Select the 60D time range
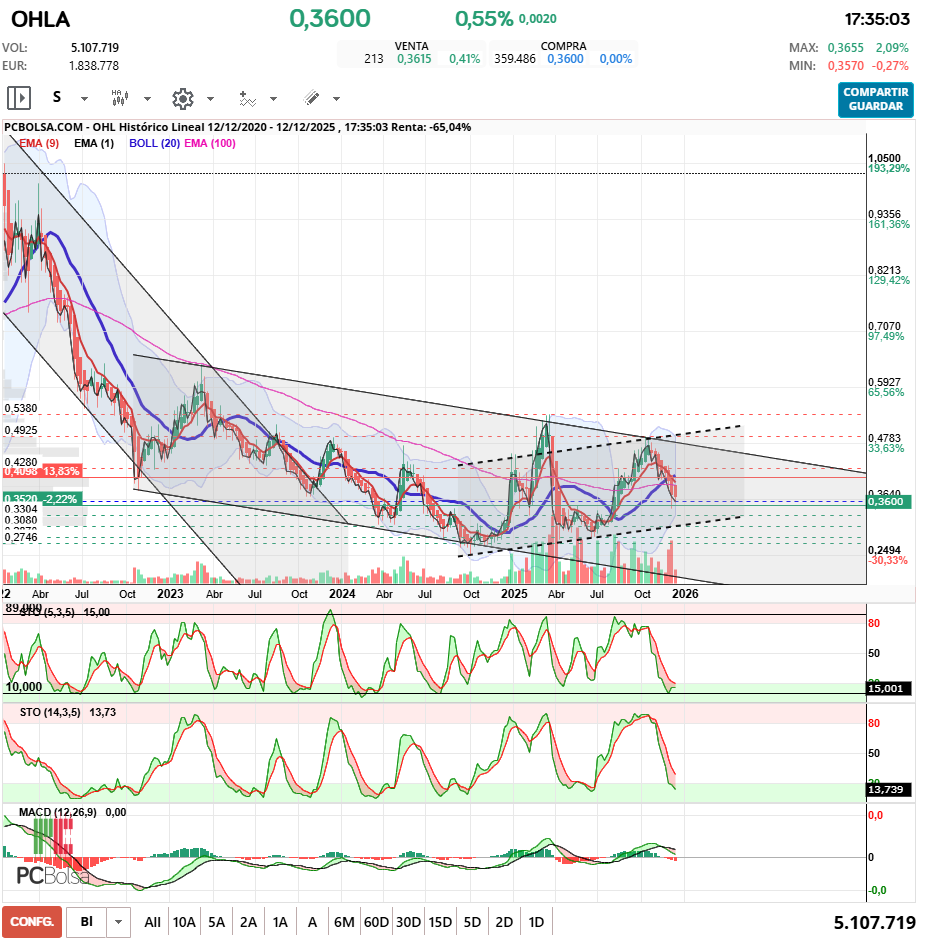Image resolution: width=929 pixels, height=943 pixels. pos(376,922)
